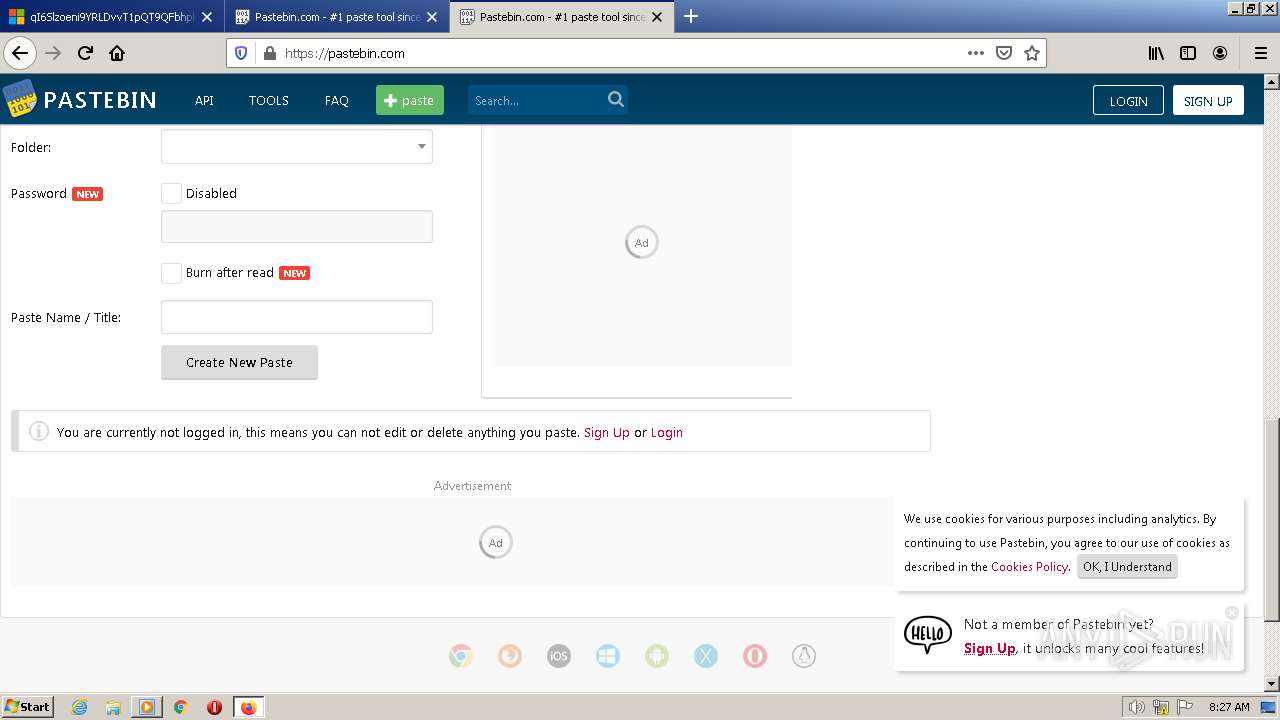Go back with browser back arrow
This screenshot has width=1280, height=720.
click(x=20, y=53)
